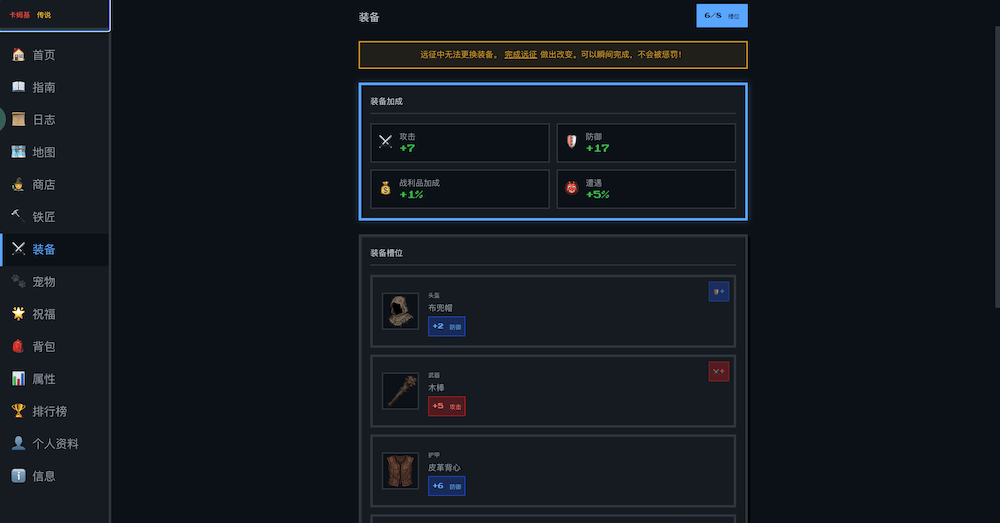Click the 攻击 crossed swords bonus icon
The image size is (1000, 523).
click(x=385, y=142)
